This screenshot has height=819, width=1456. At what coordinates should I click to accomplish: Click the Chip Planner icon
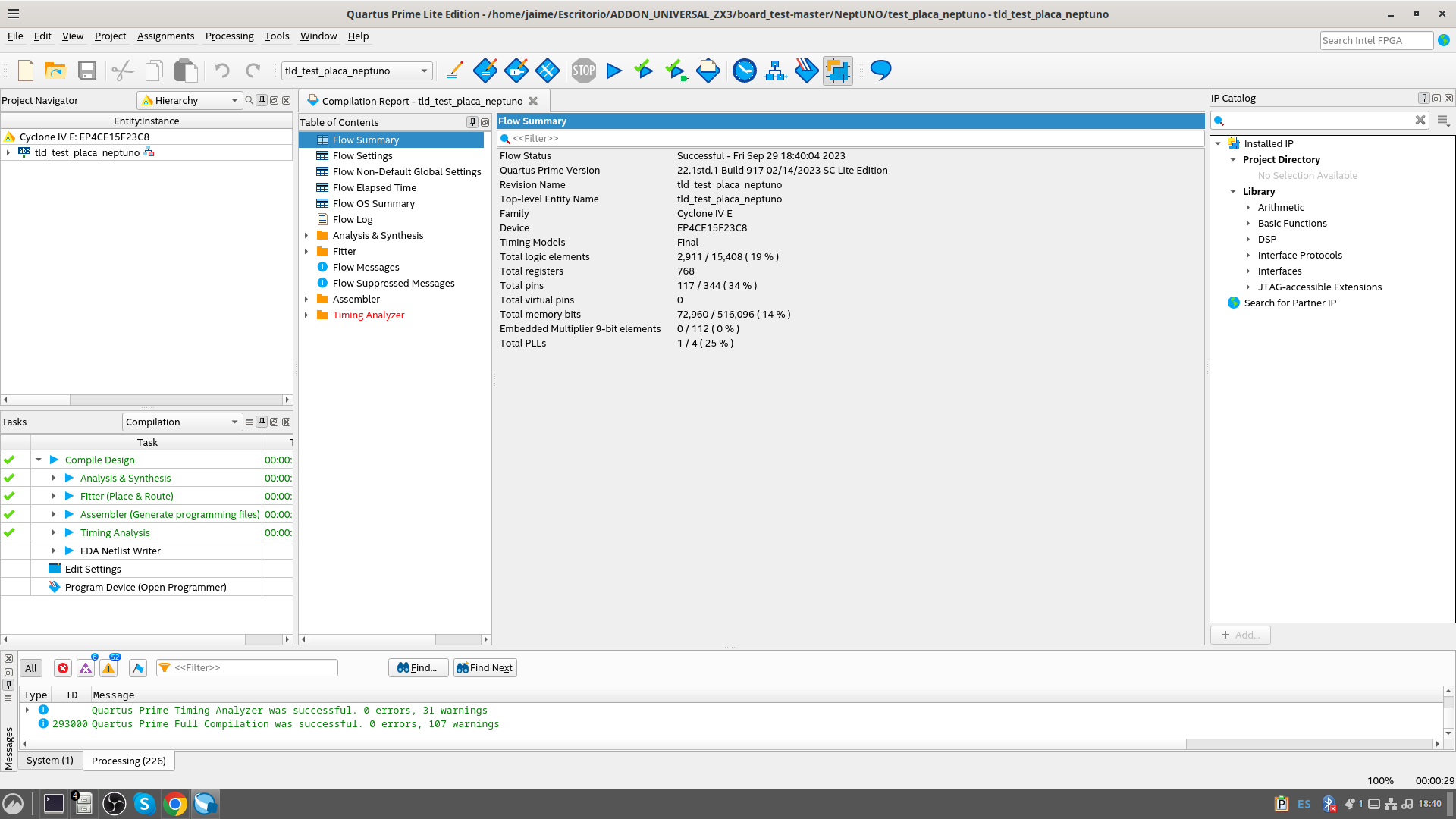[x=838, y=69]
